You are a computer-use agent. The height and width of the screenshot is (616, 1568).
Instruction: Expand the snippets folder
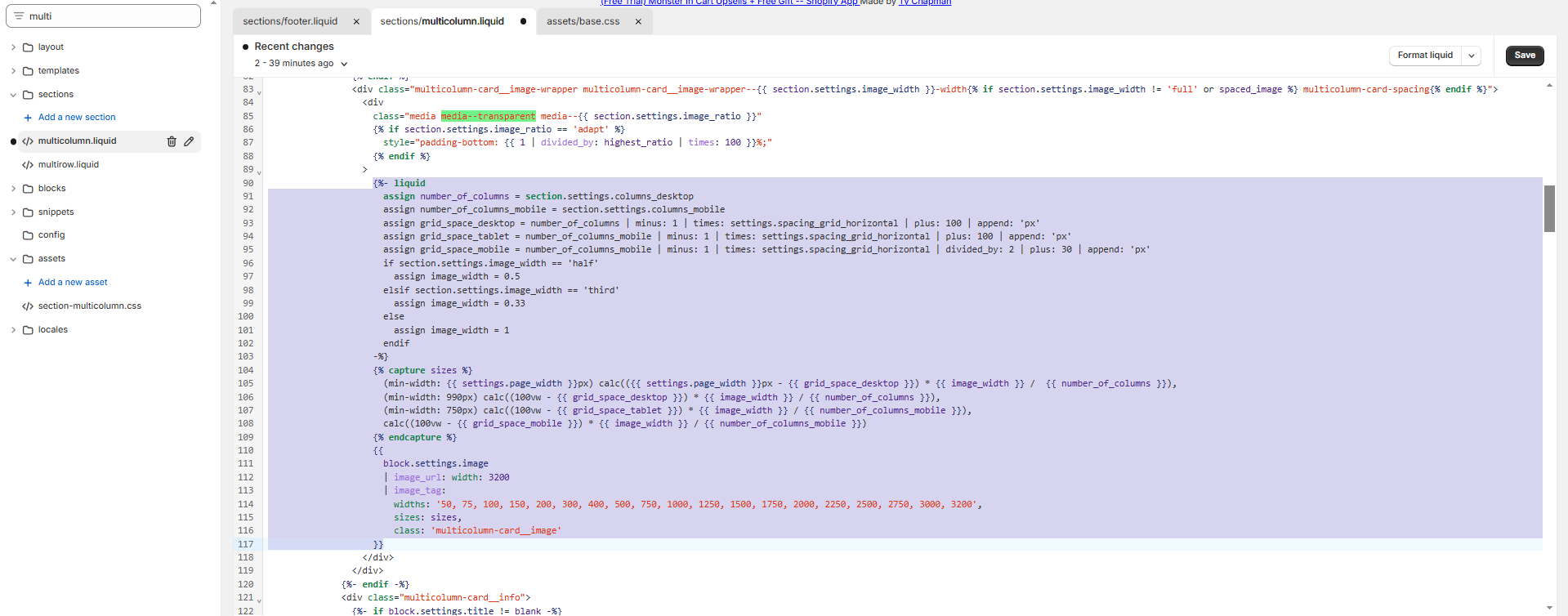[13, 212]
